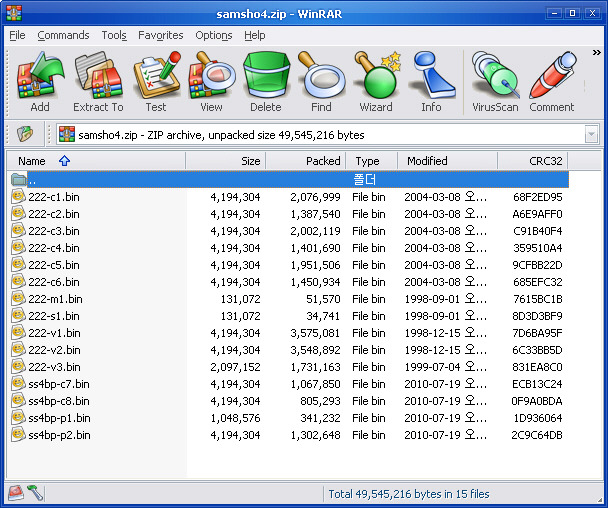Show more toolbar buttons chevron
608x508 pixels.
596,52
